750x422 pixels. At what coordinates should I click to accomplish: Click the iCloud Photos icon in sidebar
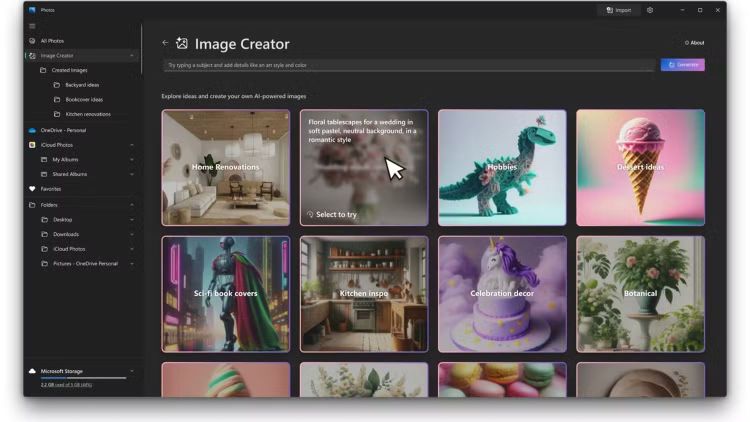tap(32, 145)
